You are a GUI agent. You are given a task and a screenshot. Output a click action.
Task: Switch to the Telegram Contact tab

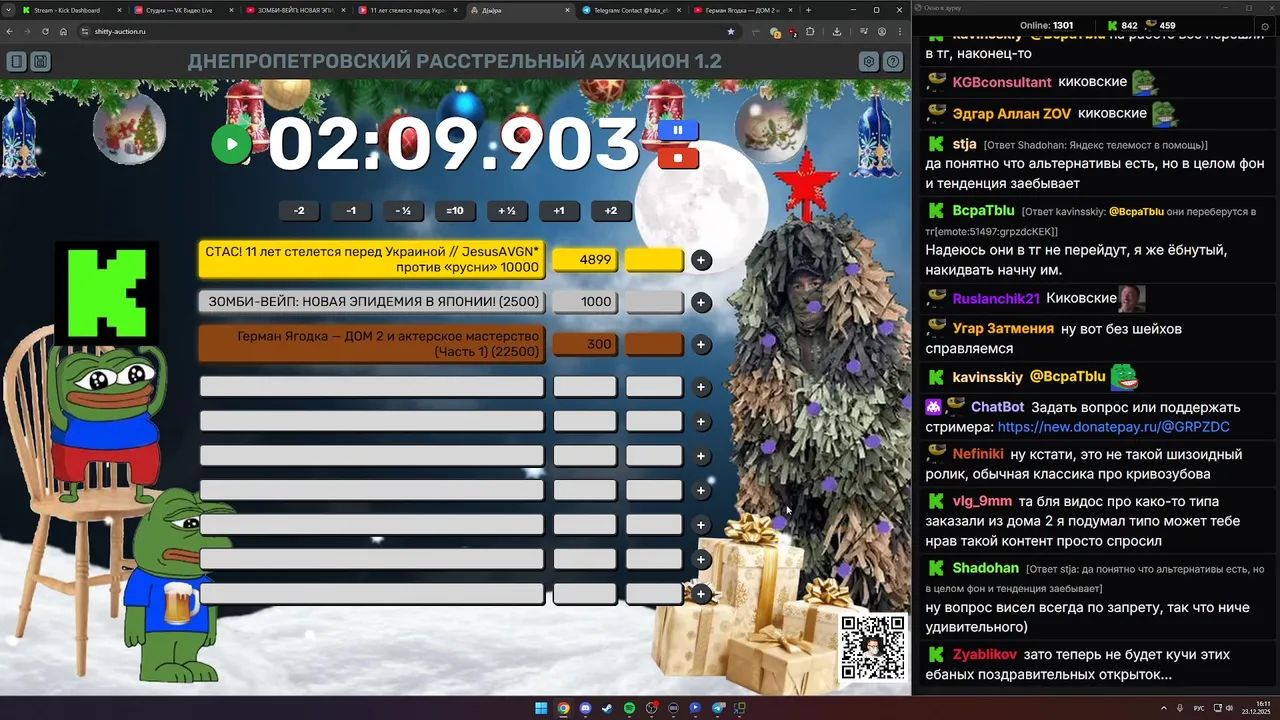pos(630,10)
